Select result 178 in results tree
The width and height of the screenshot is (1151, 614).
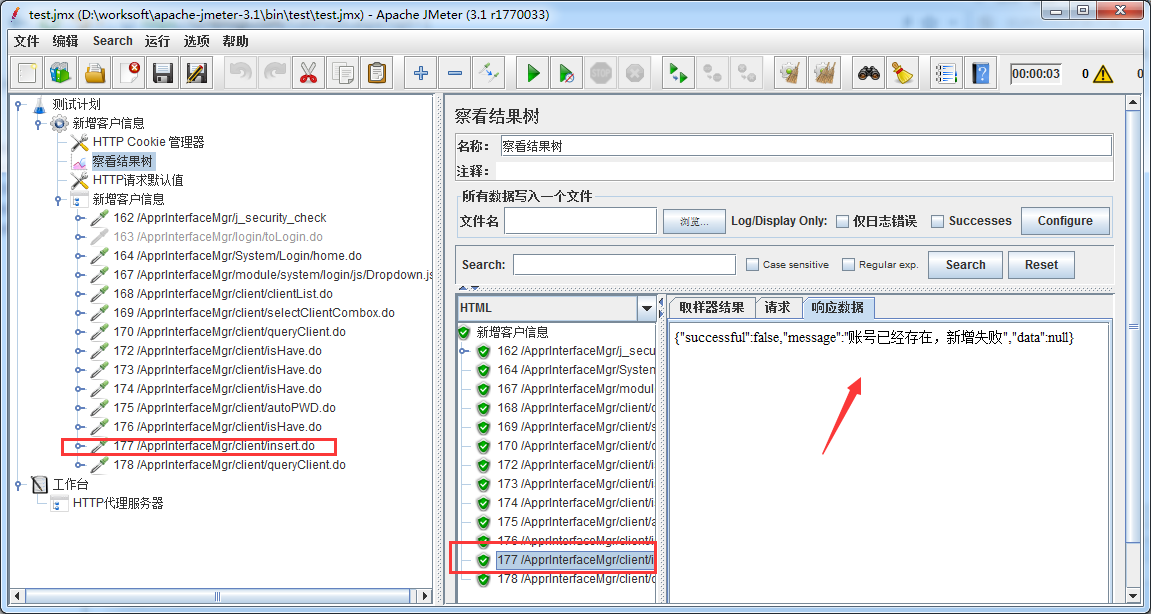[576, 579]
